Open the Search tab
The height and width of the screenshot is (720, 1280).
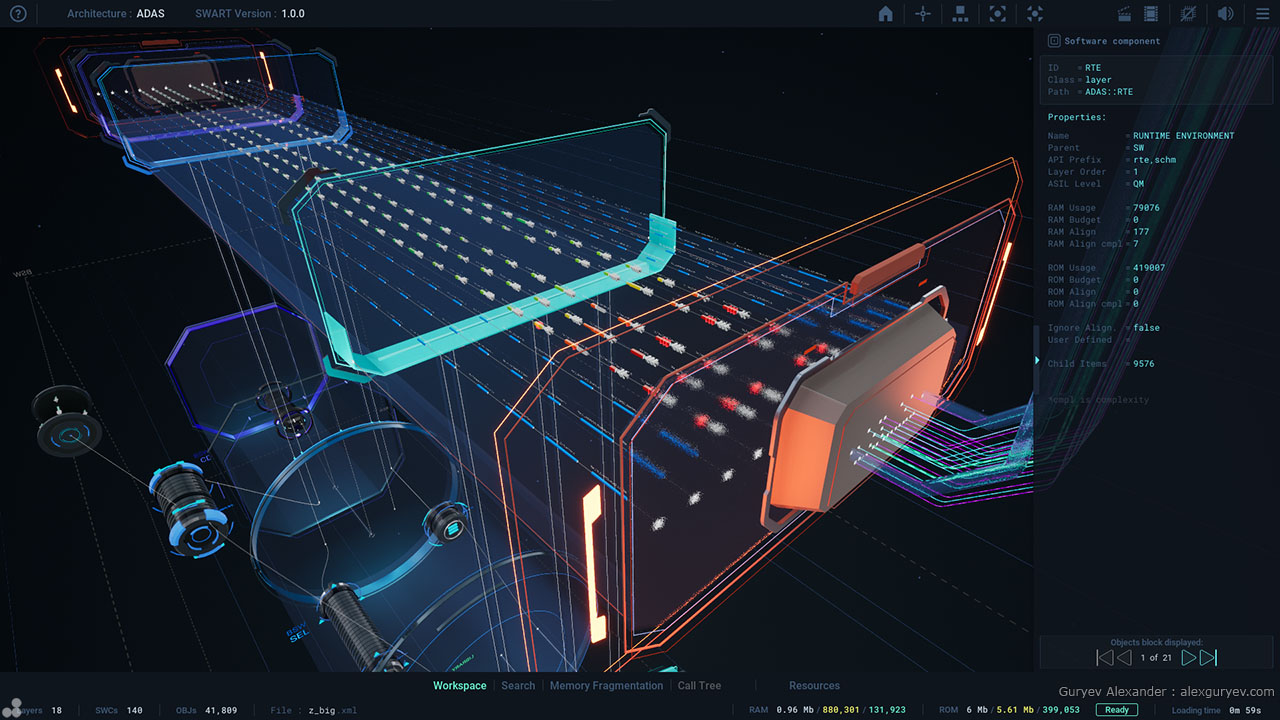point(518,686)
